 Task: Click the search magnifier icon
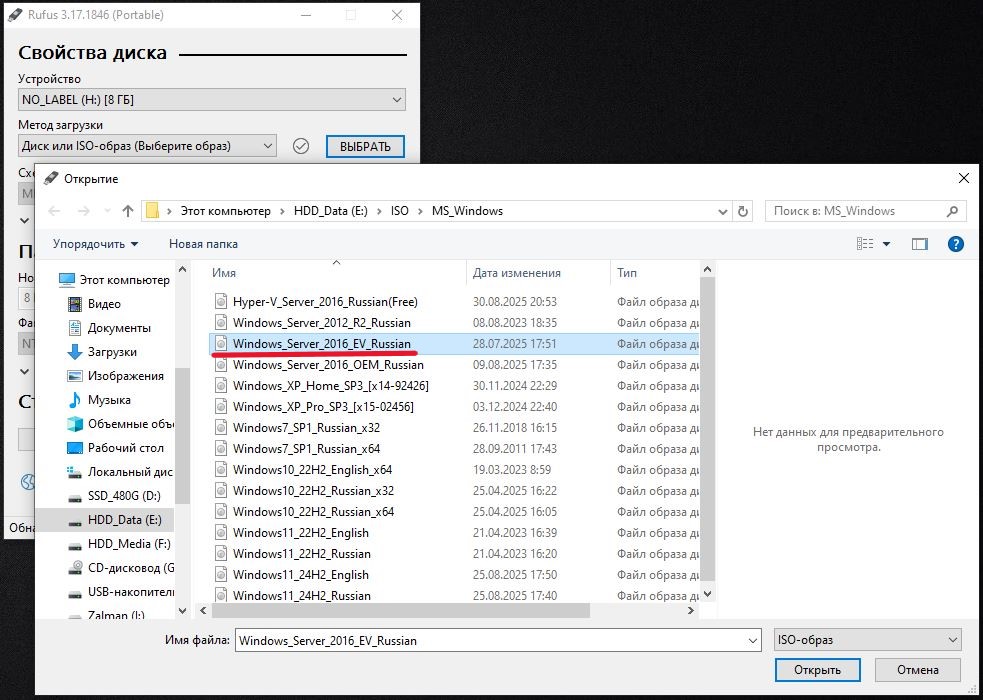point(952,211)
